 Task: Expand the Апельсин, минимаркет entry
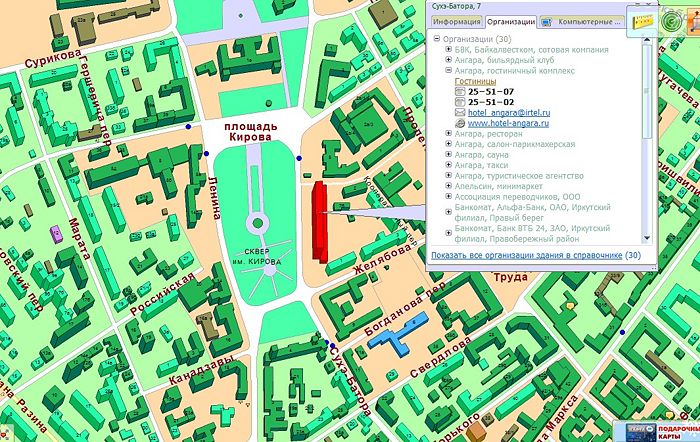coord(448,186)
